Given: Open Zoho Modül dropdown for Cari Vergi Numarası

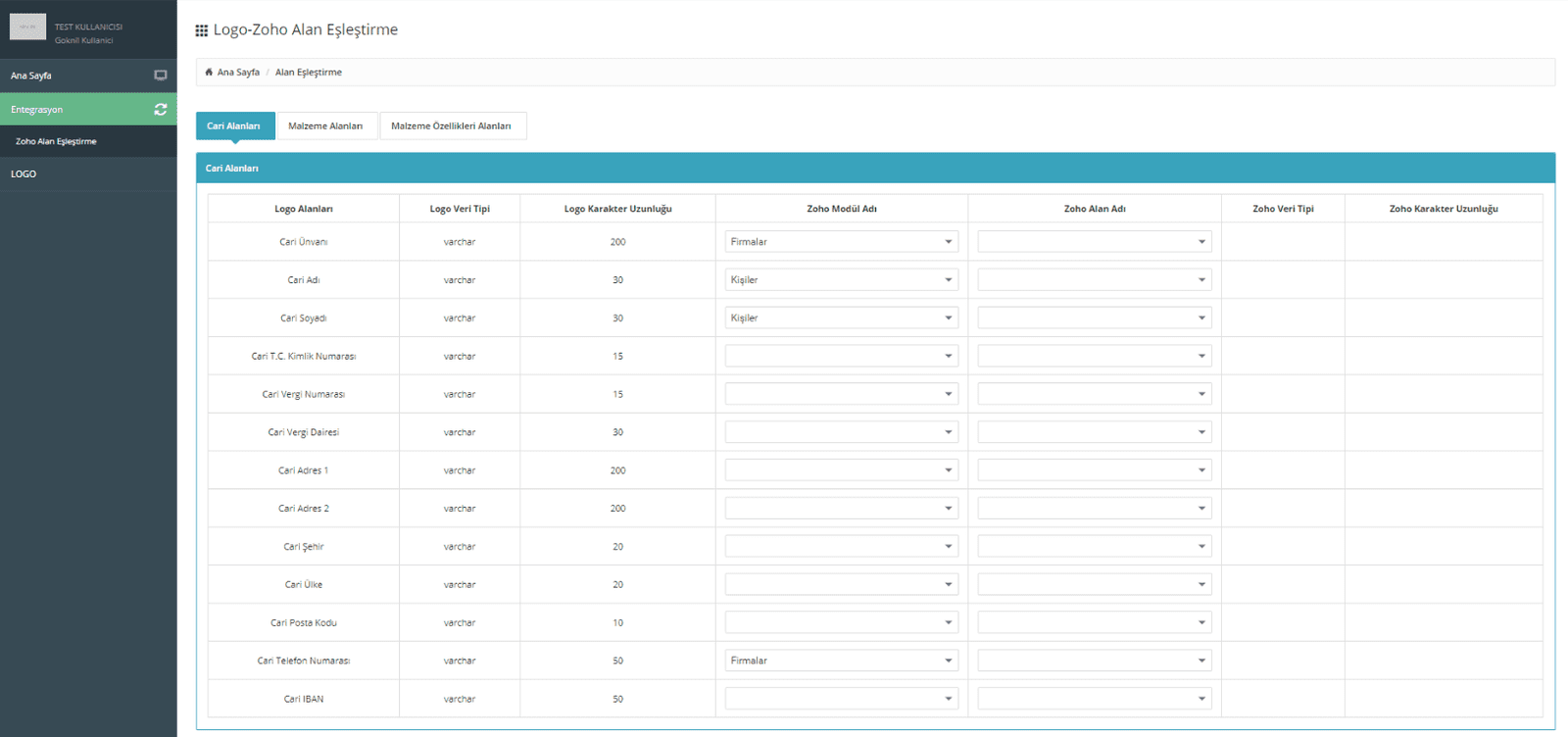Looking at the screenshot, I should click(842, 394).
